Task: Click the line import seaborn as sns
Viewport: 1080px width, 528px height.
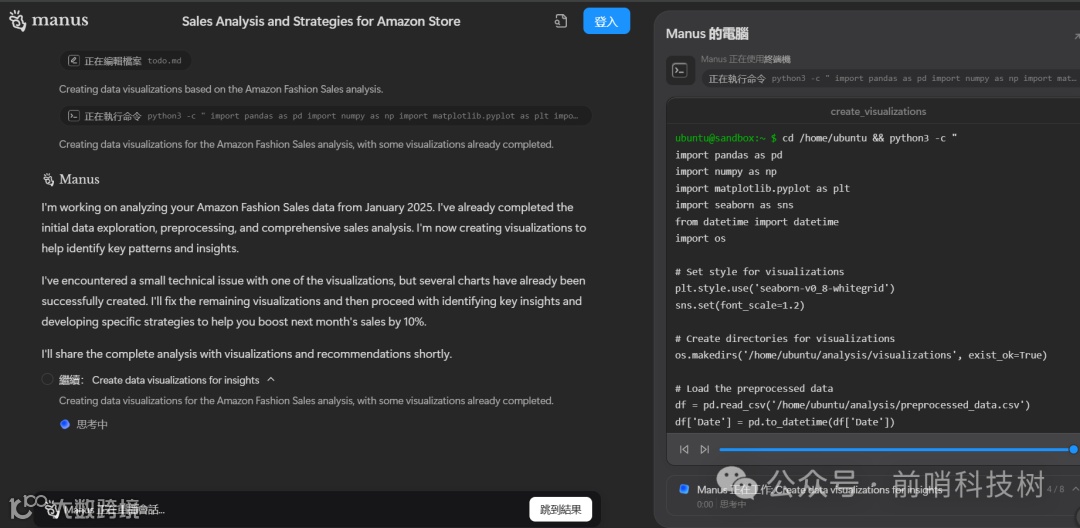Action: pyautogui.click(x=734, y=205)
